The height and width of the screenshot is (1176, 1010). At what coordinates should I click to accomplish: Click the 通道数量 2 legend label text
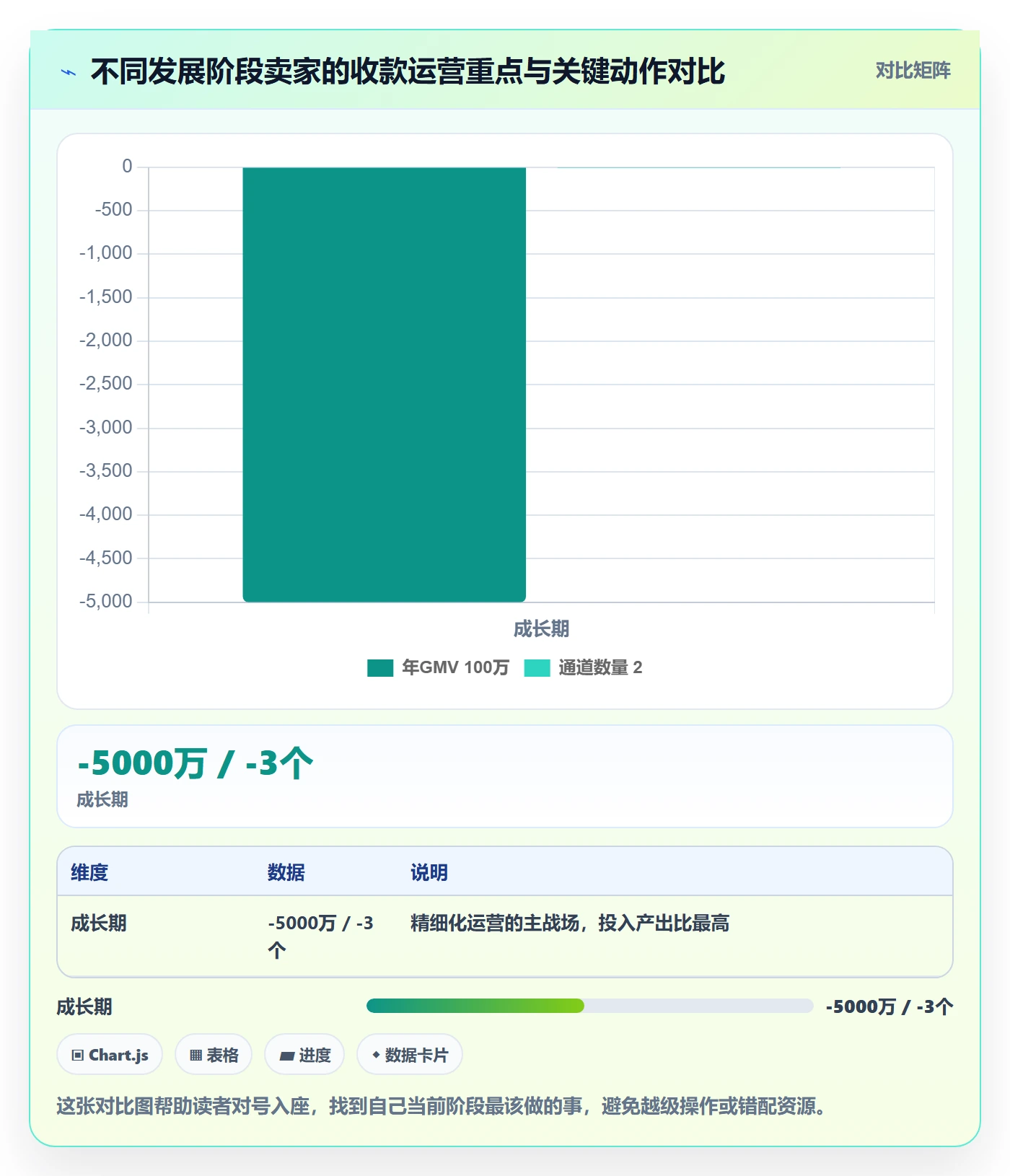tap(600, 668)
